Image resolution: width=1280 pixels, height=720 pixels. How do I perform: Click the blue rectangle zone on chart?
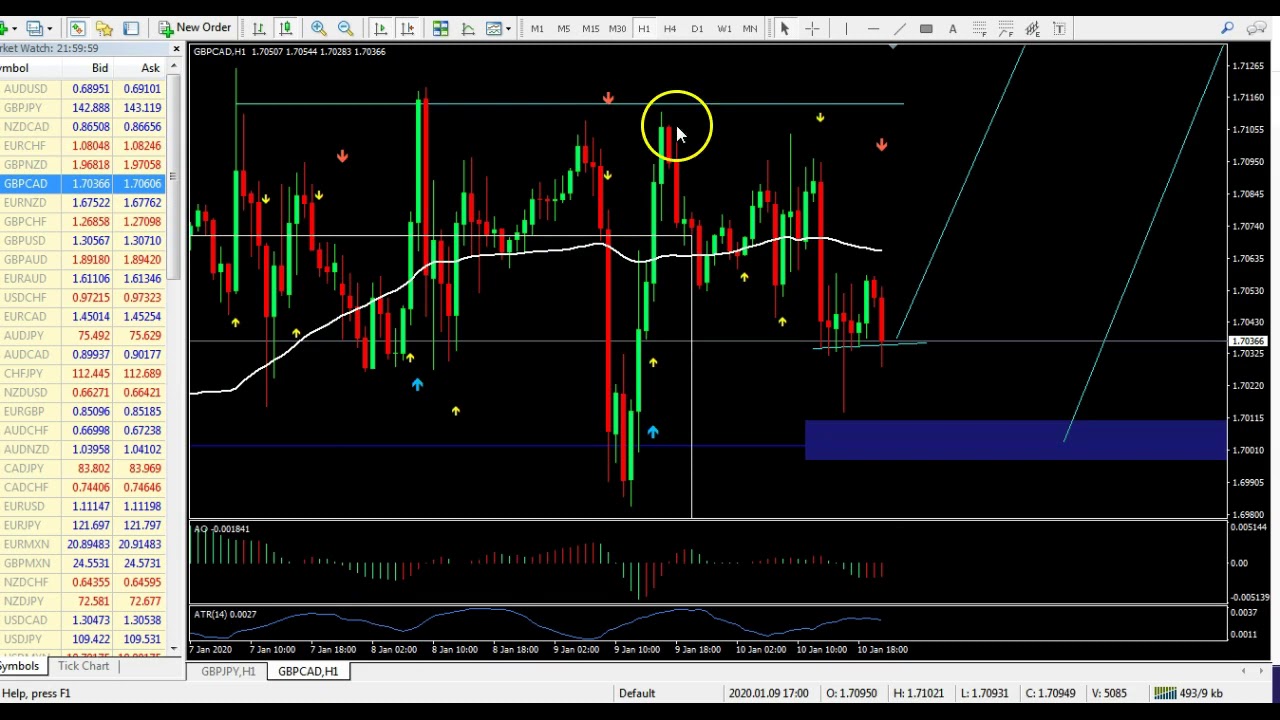tap(1015, 440)
